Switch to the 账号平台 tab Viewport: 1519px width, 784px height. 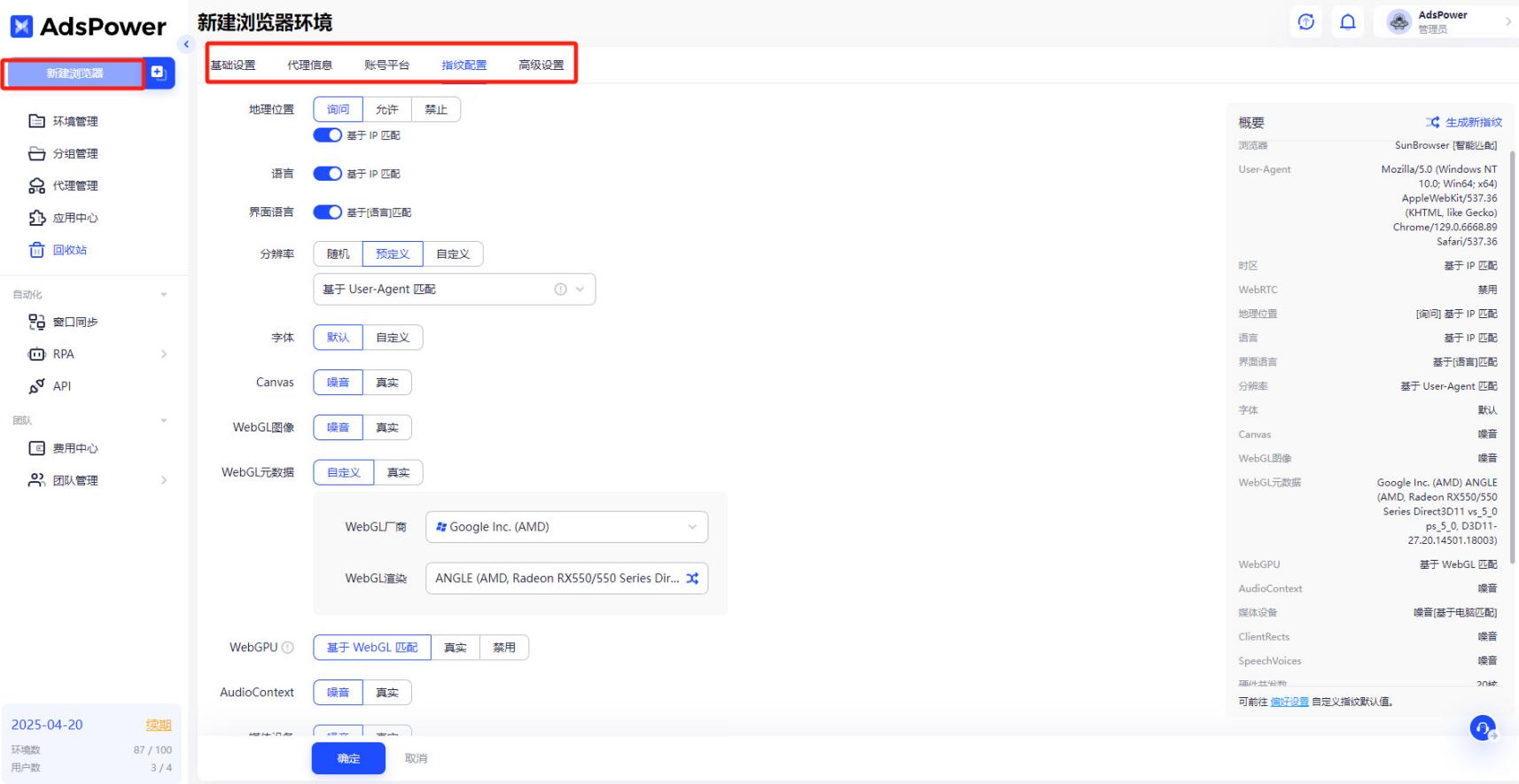(387, 65)
